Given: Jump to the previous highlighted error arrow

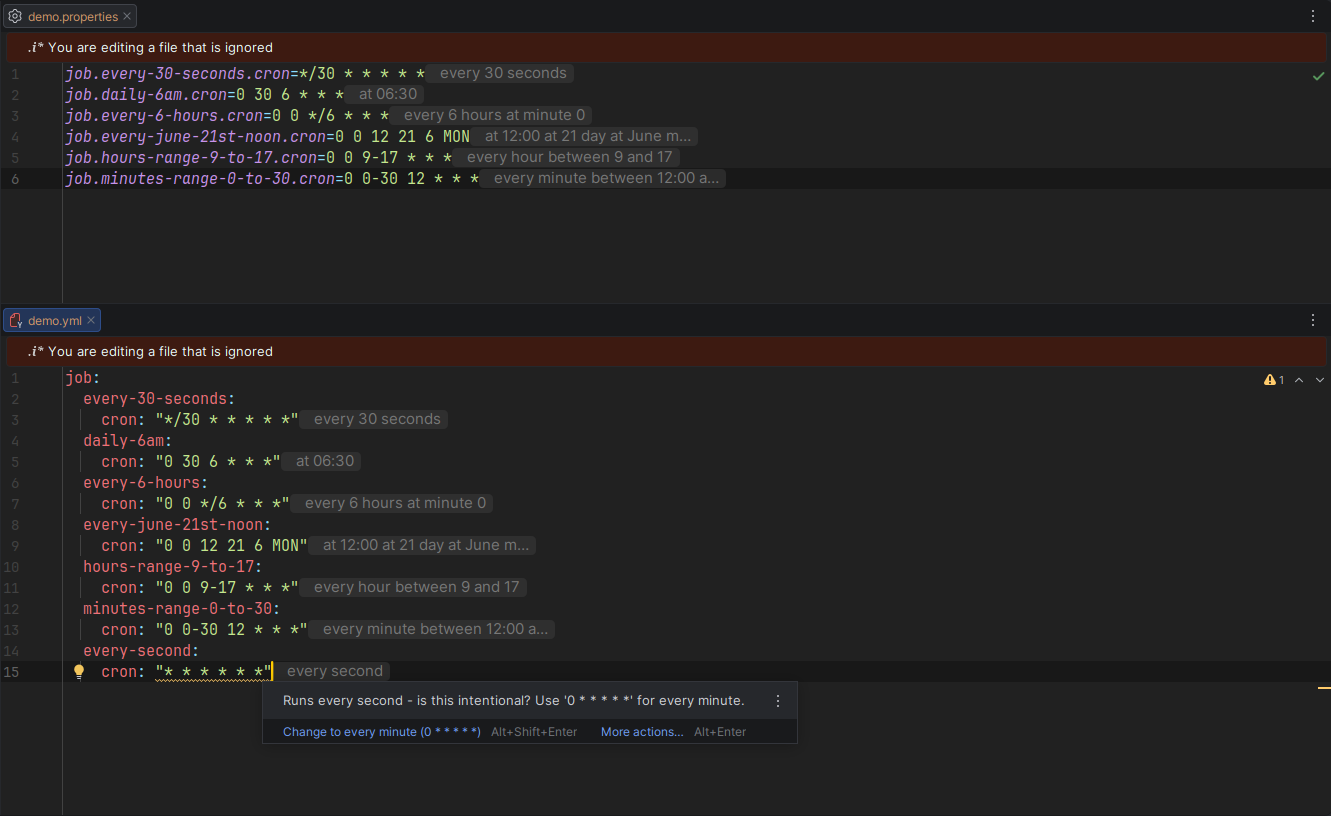Looking at the screenshot, I should click(1299, 380).
